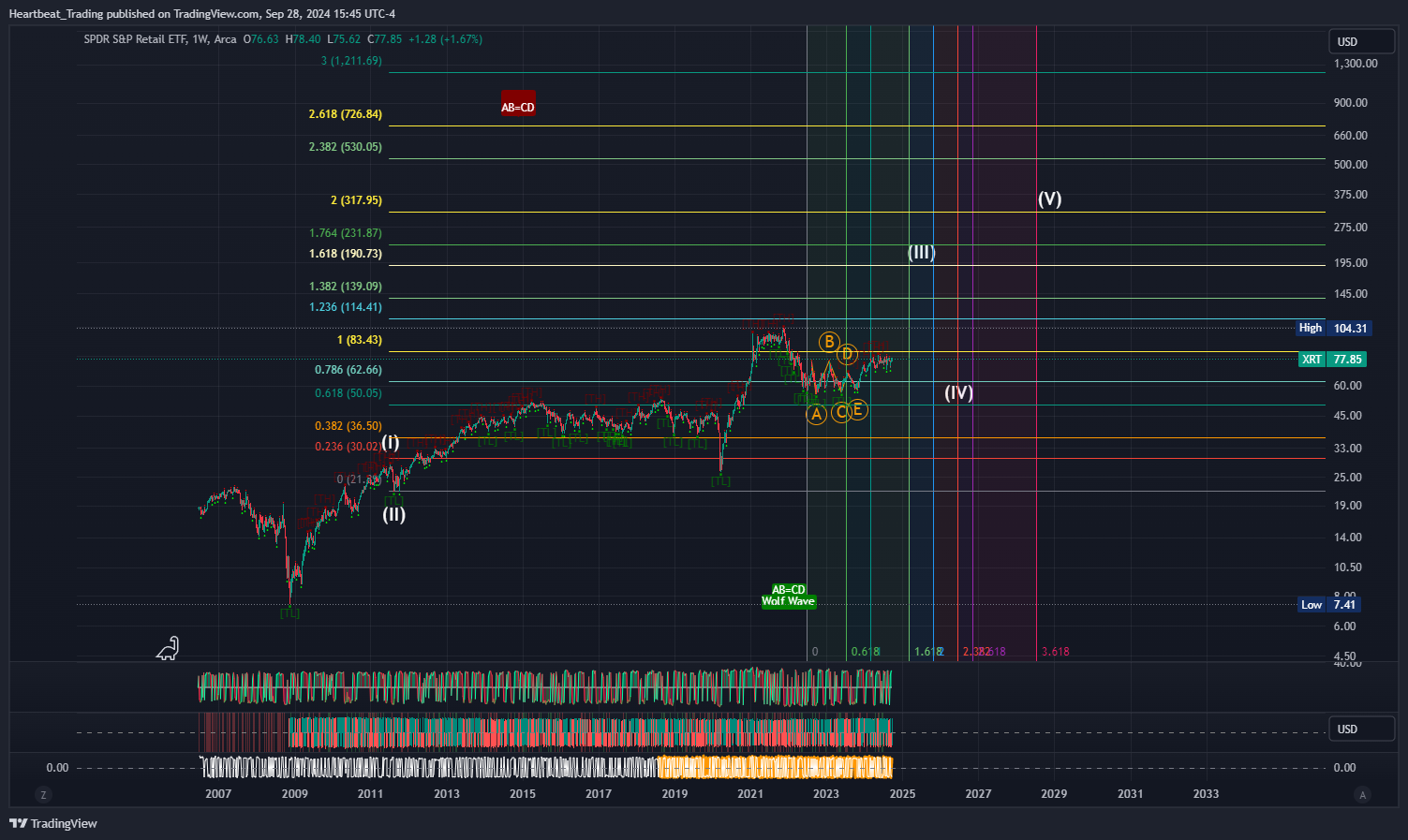Screen dimensions: 1408x840
Task: Select the circled C wave label
Action: [x=841, y=411]
